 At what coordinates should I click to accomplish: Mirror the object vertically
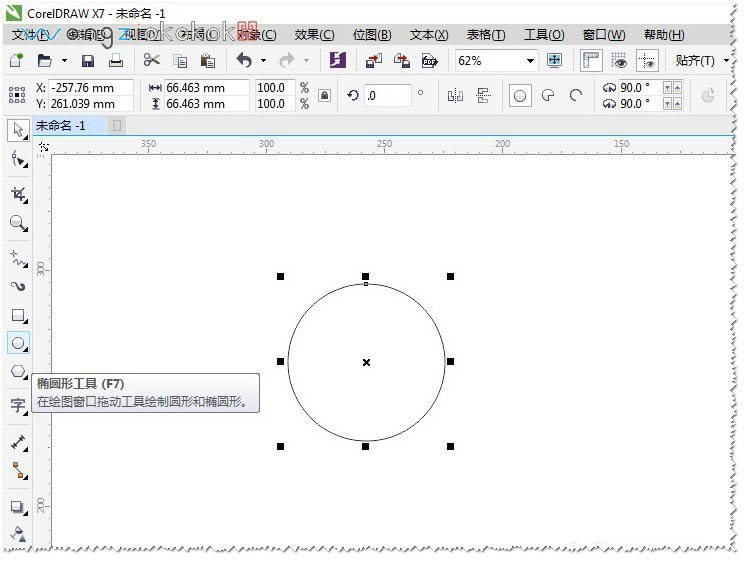click(483, 96)
